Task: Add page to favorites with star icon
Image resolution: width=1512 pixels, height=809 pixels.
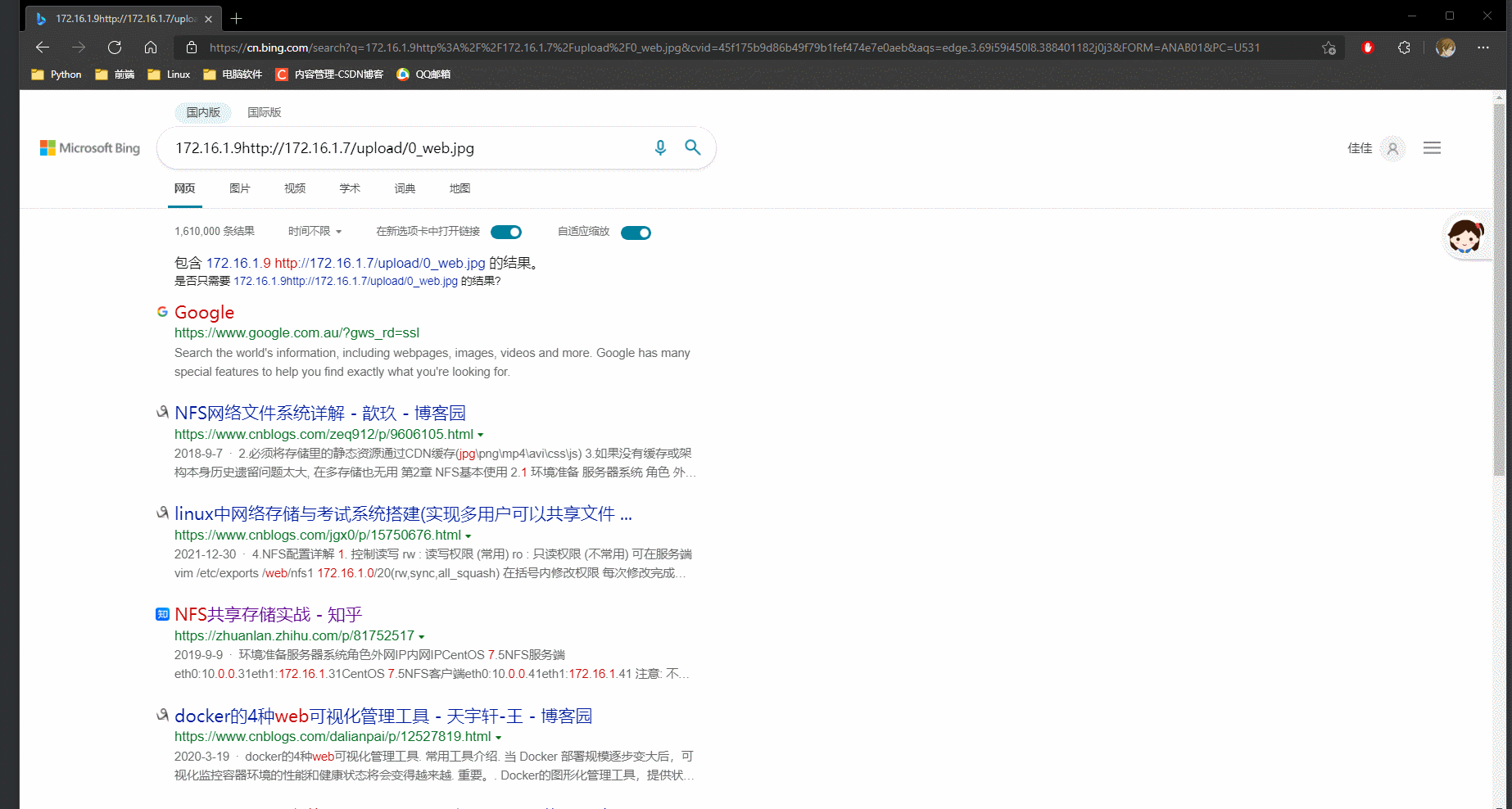Action: [x=1329, y=47]
